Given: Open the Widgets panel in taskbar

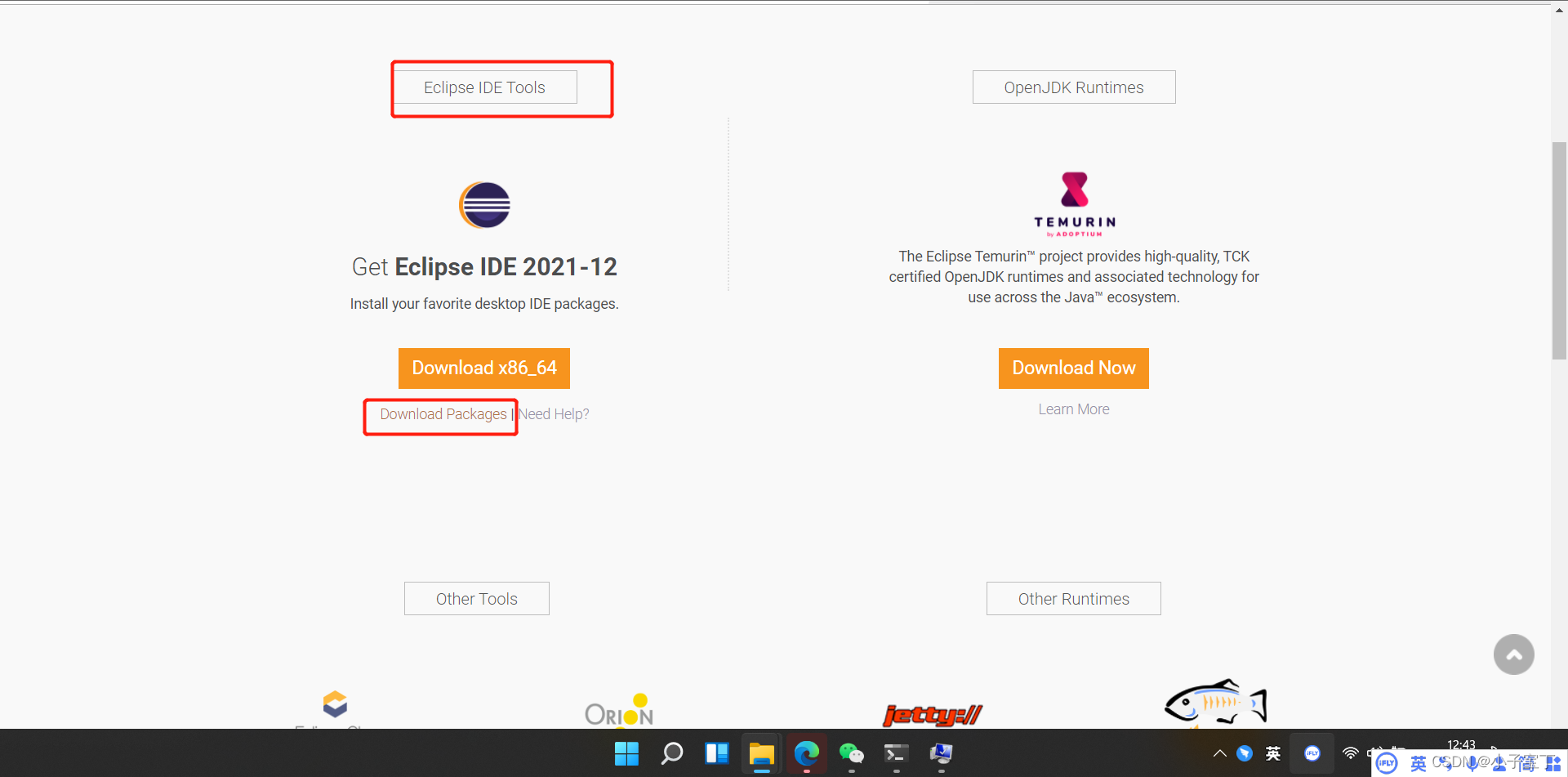Looking at the screenshot, I should pos(716,753).
